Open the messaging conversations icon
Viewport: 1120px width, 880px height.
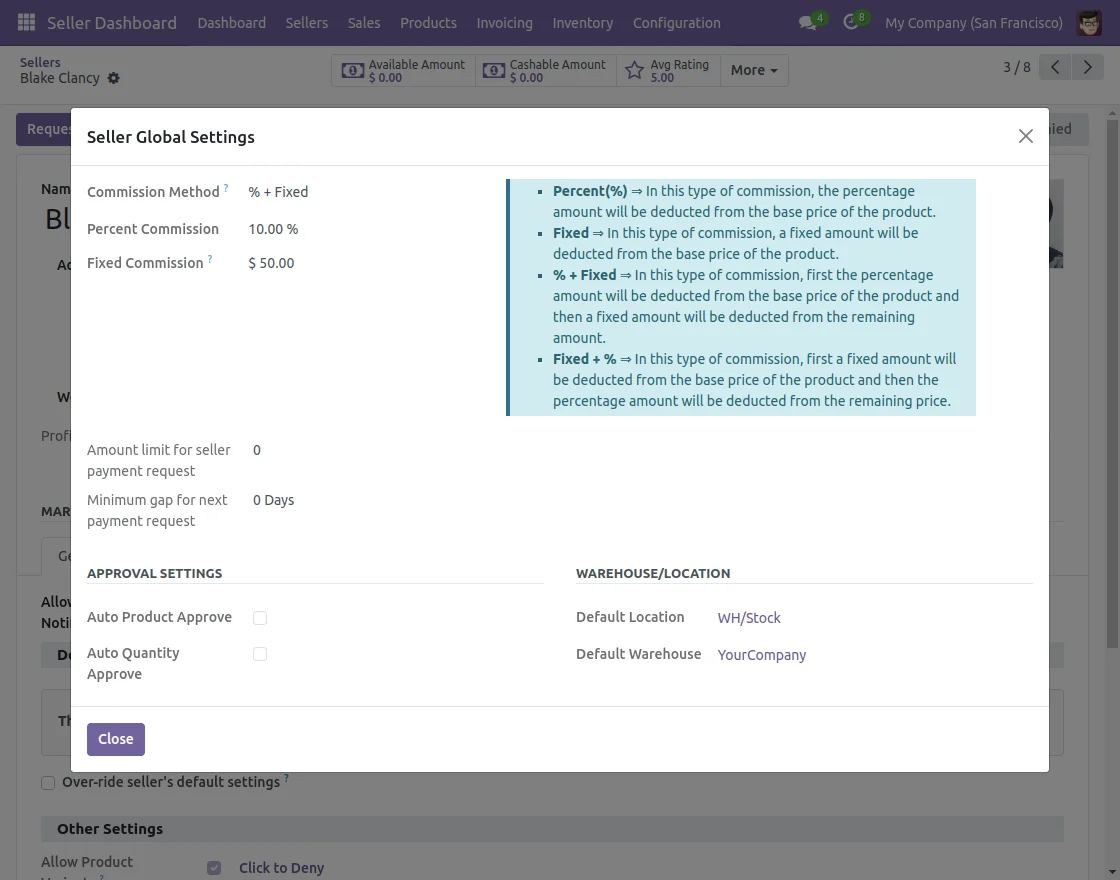(x=806, y=22)
